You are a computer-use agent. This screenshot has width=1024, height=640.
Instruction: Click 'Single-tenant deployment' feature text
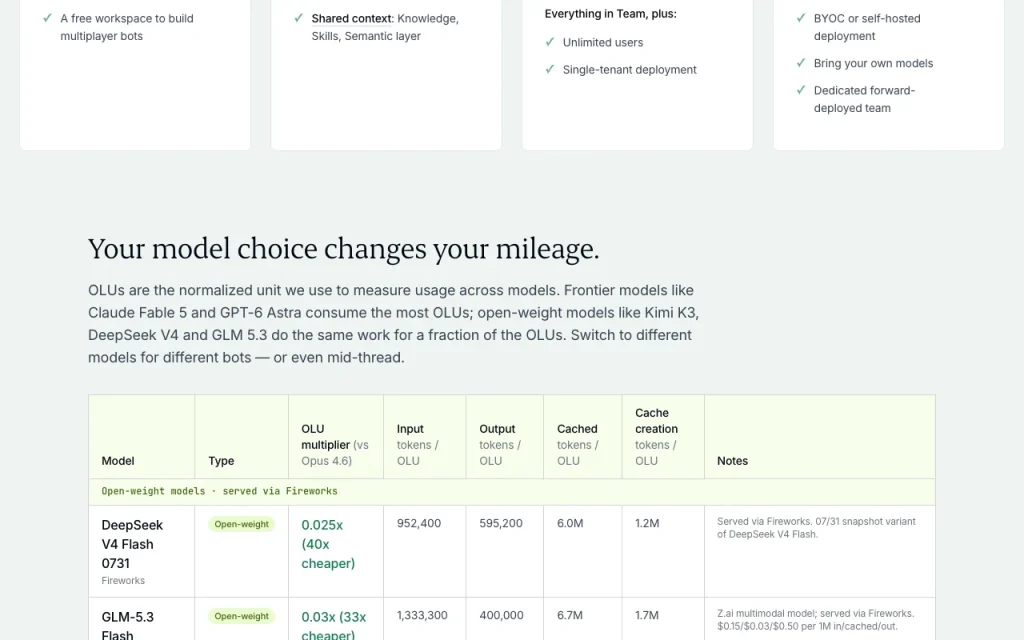click(630, 70)
